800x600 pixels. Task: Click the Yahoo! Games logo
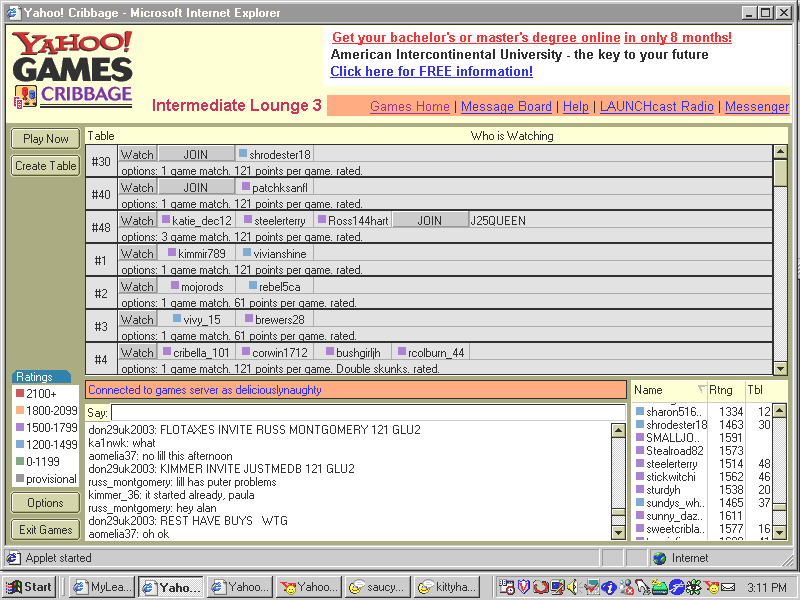click(x=72, y=56)
